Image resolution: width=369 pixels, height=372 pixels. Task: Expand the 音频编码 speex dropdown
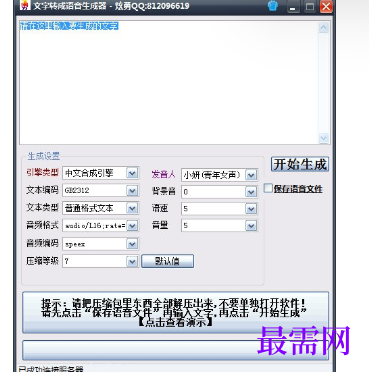(132, 244)
